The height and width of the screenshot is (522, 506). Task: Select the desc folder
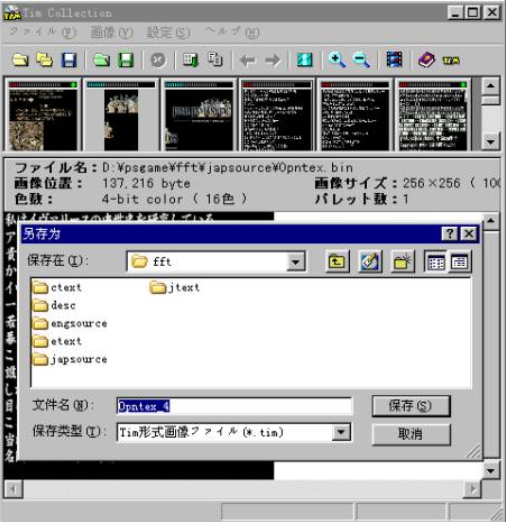point(54,305)
